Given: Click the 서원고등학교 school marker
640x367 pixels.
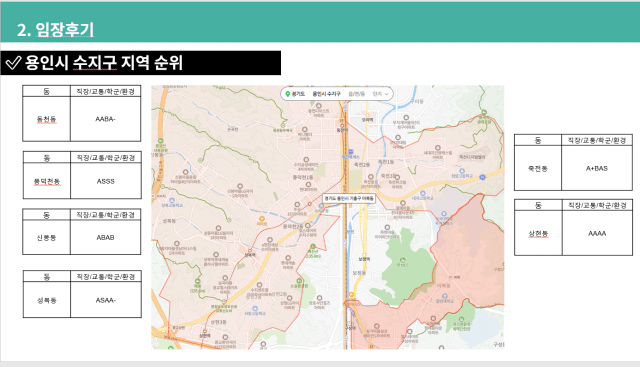Looking at the screenshot, I should point(255,309).
